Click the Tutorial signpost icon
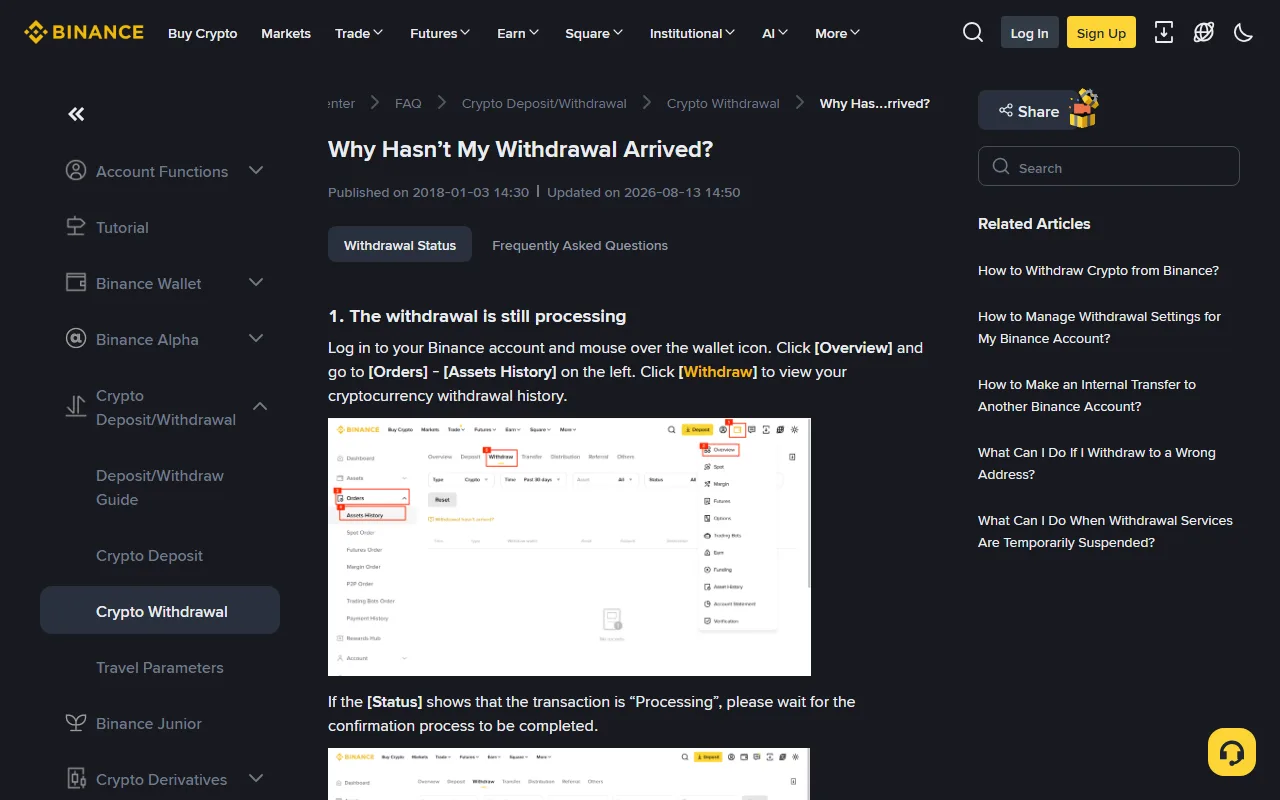This screenshot has height=800, width=1280. coord(76,227)
